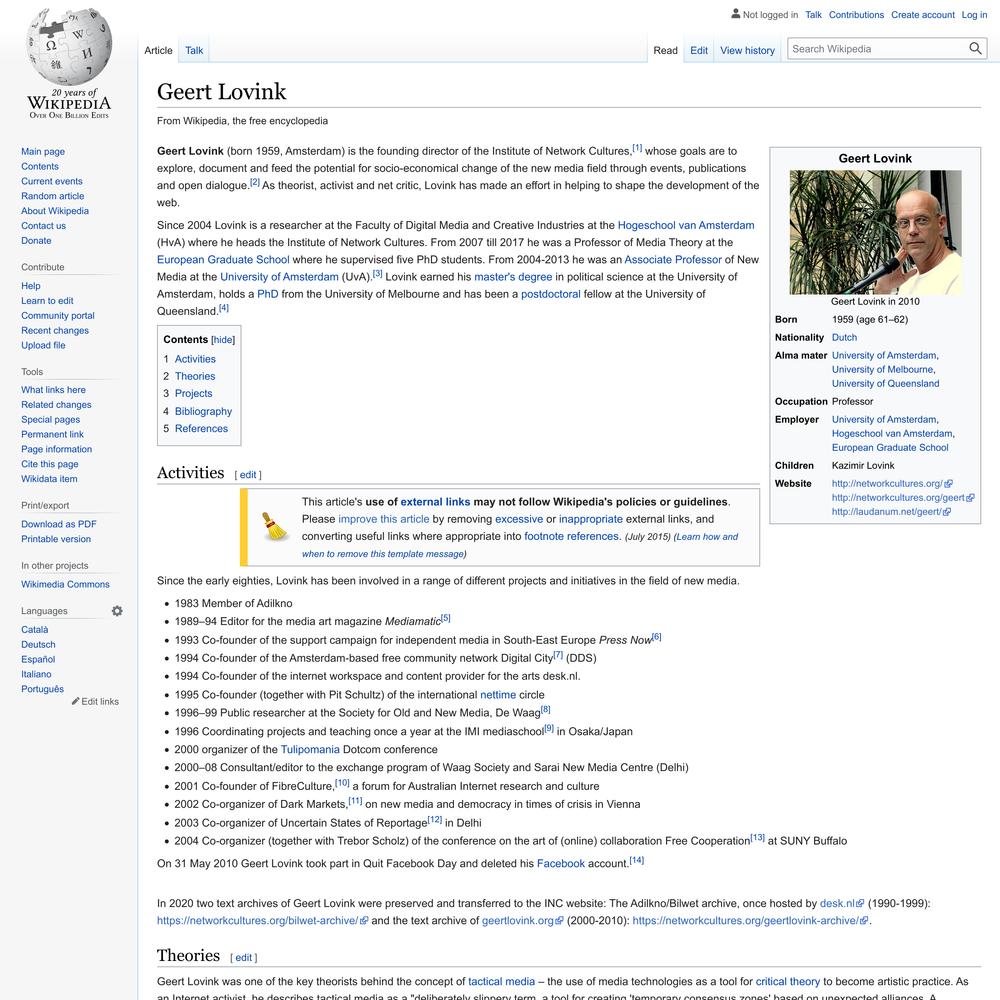Open language settings gear icon
The width and height of the screenshot is (1000, 1000).
(117, 611)
